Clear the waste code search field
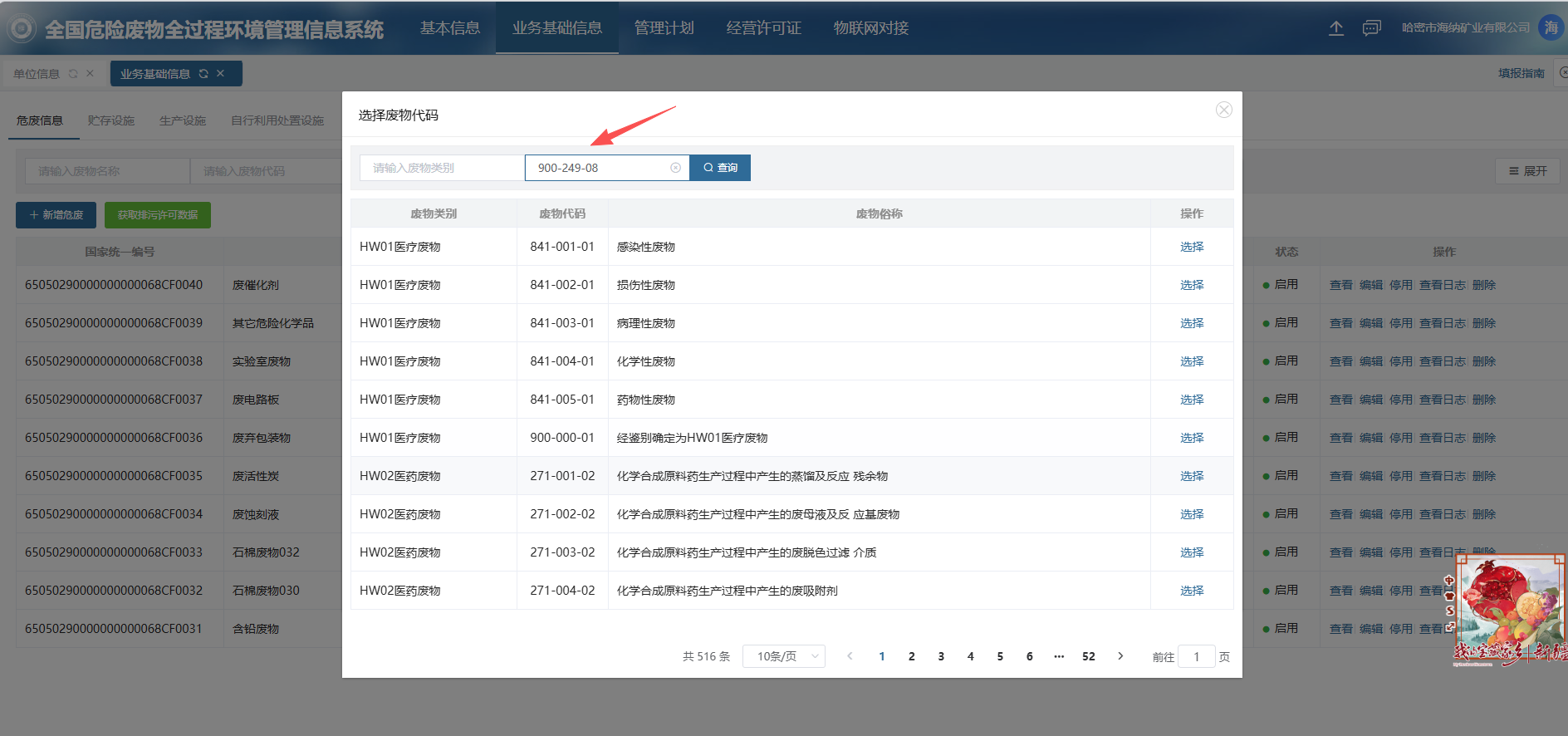Image resolution: width=1568 pixels, height=736 pixels. (675, 168)
